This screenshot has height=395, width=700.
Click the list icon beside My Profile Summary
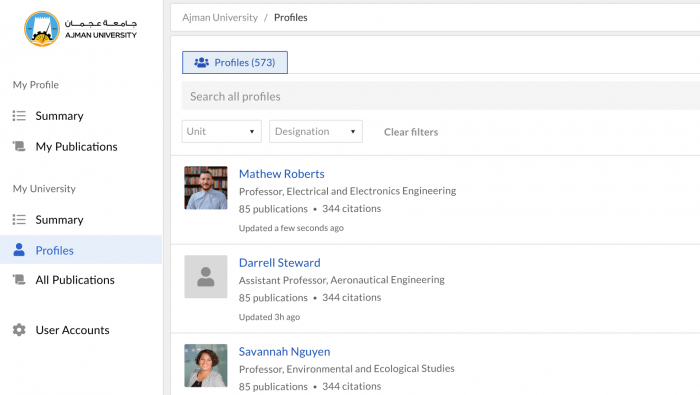[19, 116]
